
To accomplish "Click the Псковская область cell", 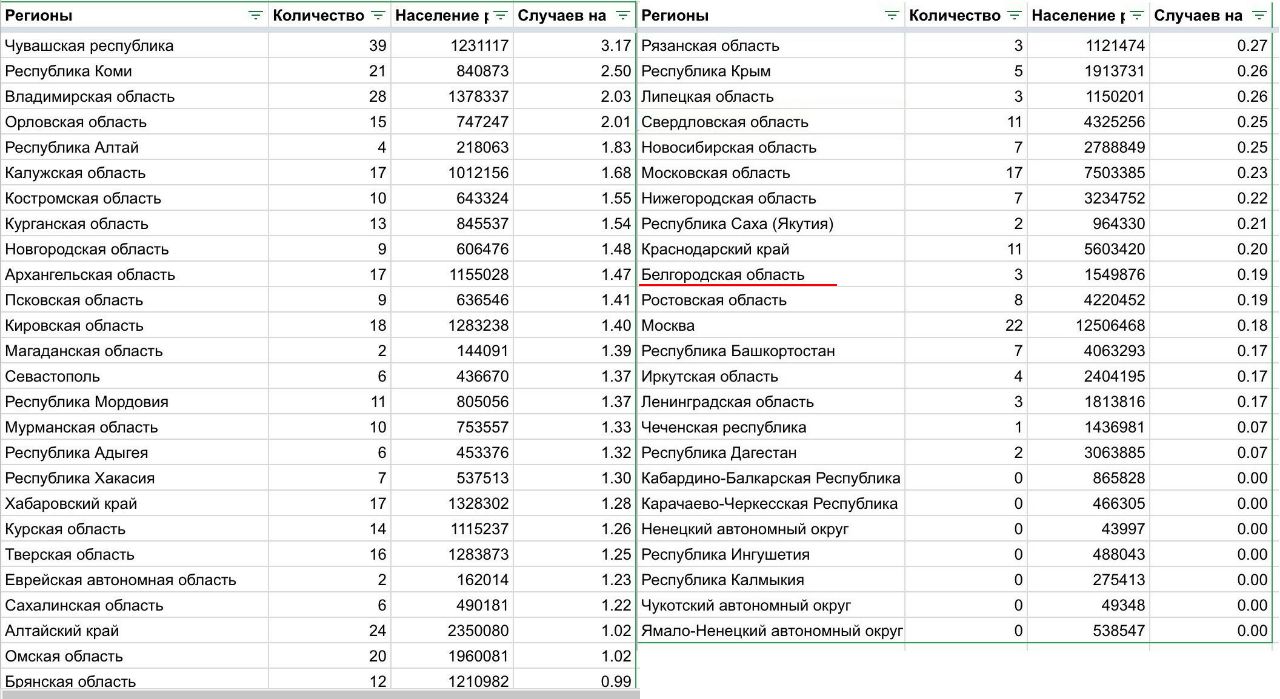I will click(x=134, y=300).
